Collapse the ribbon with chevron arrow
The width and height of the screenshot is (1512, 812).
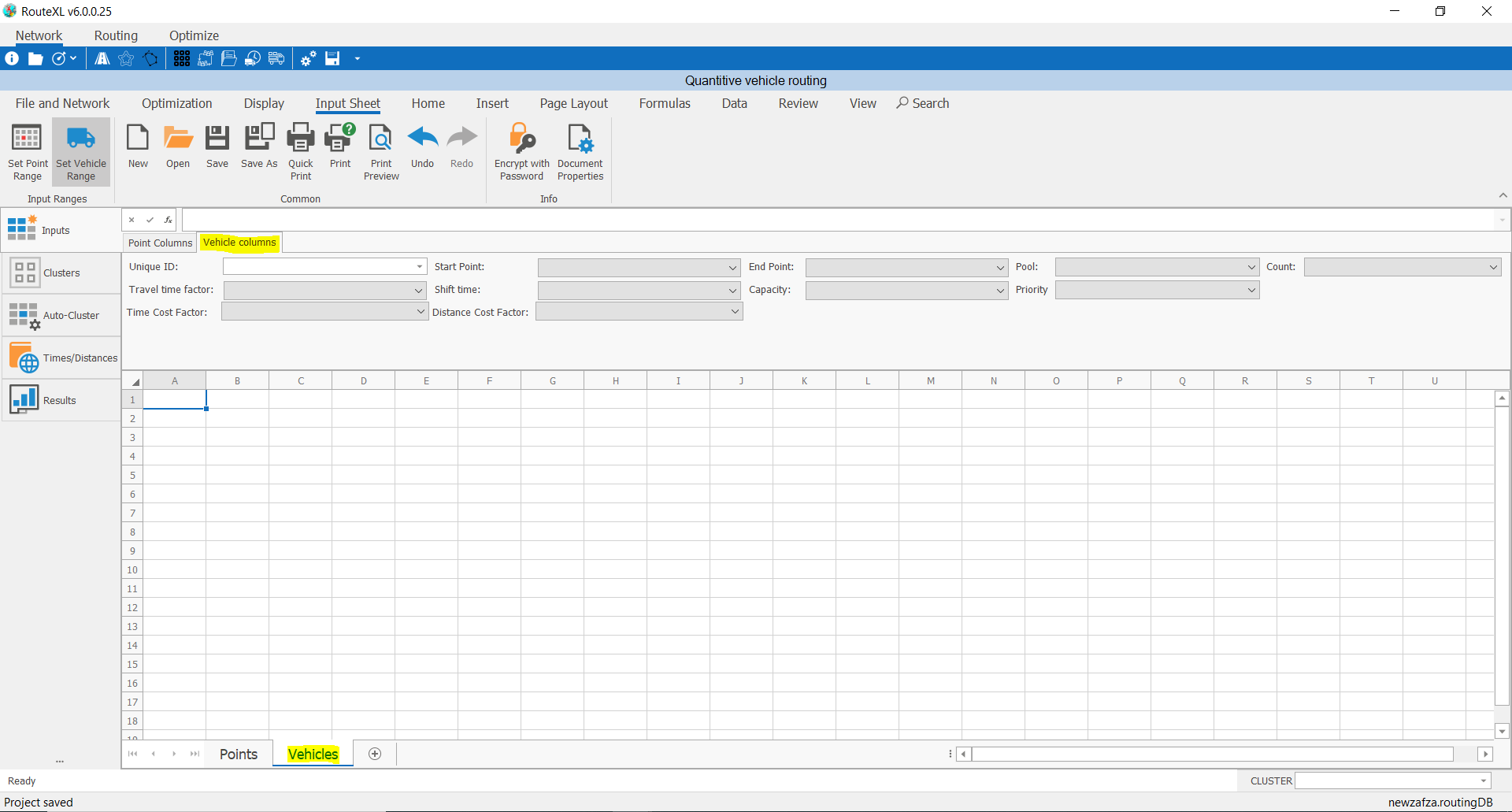point(1503,195)
